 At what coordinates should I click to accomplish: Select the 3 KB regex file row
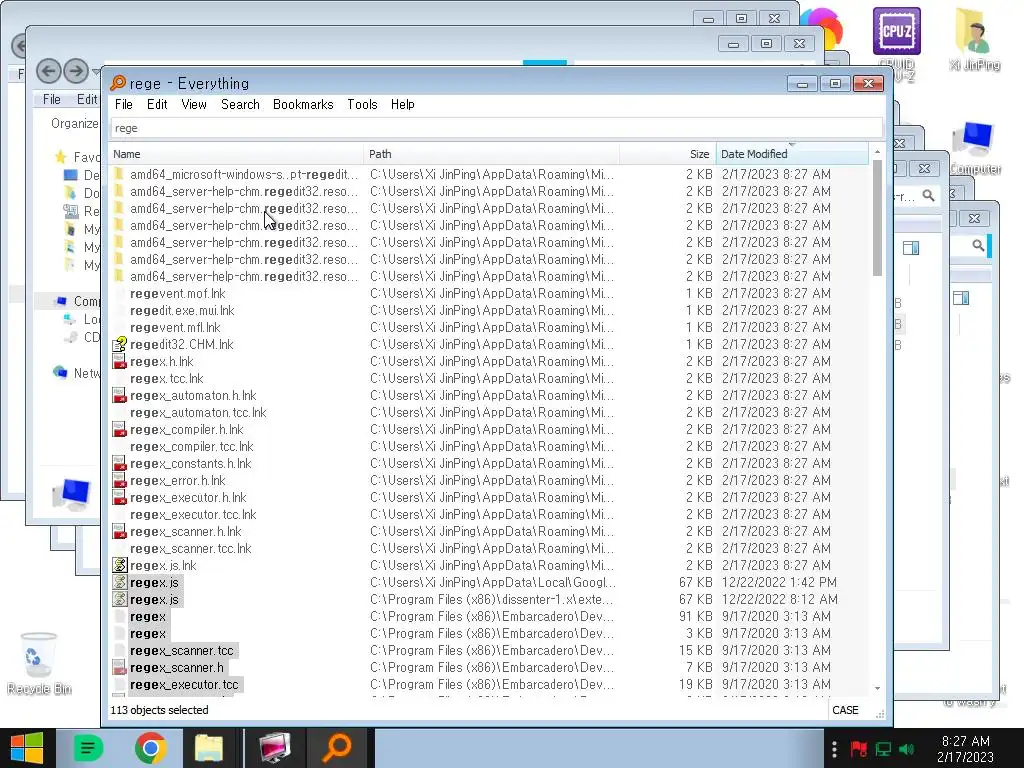pyautogui.click(x=490, y=633)
